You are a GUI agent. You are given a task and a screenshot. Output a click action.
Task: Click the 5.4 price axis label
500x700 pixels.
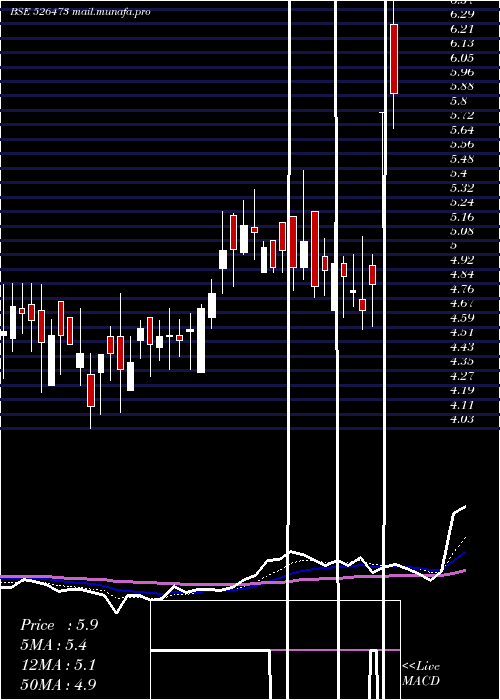pos(458,174)
